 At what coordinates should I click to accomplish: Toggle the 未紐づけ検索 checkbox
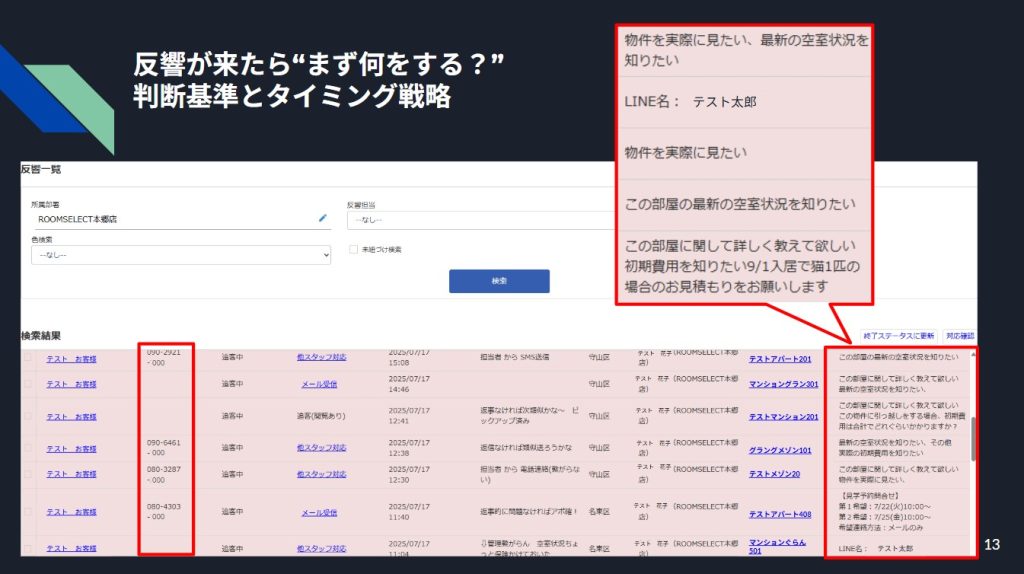(x=353, y=250)
